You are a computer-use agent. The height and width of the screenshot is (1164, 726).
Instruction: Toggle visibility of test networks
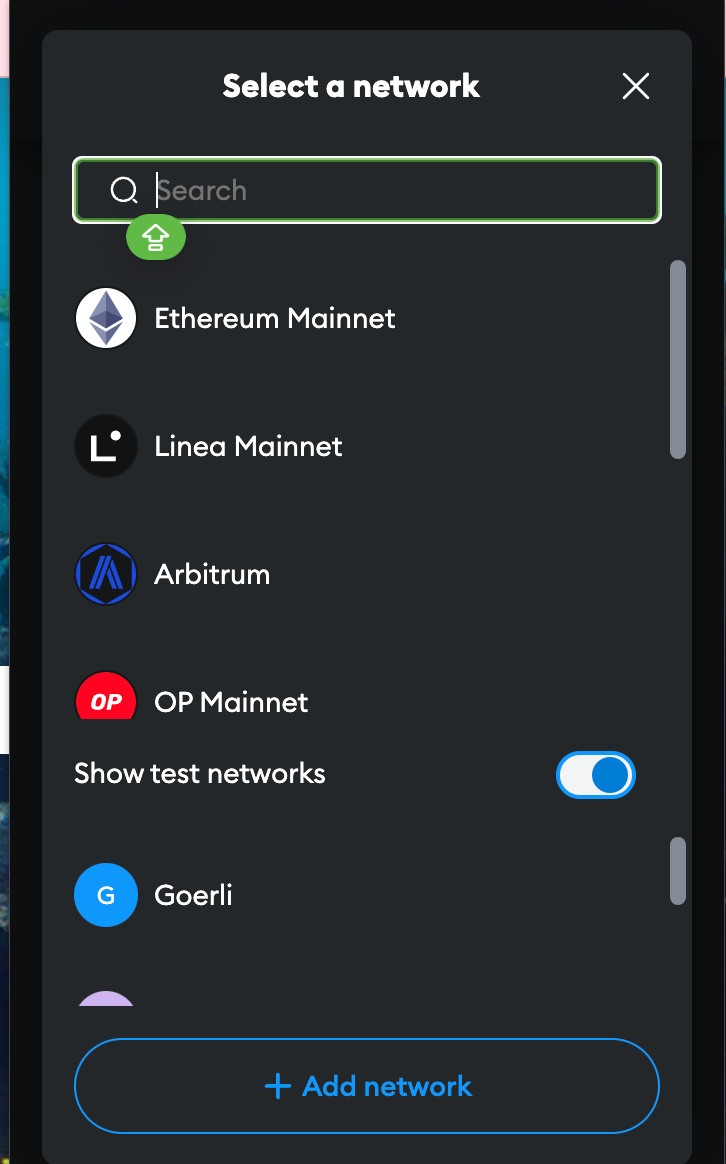click(596, 775)
